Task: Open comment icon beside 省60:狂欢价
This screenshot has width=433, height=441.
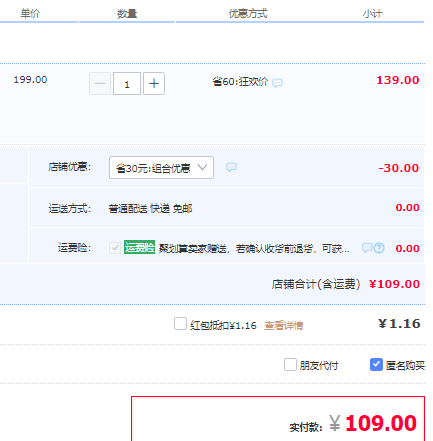Action: click(277, 83)
